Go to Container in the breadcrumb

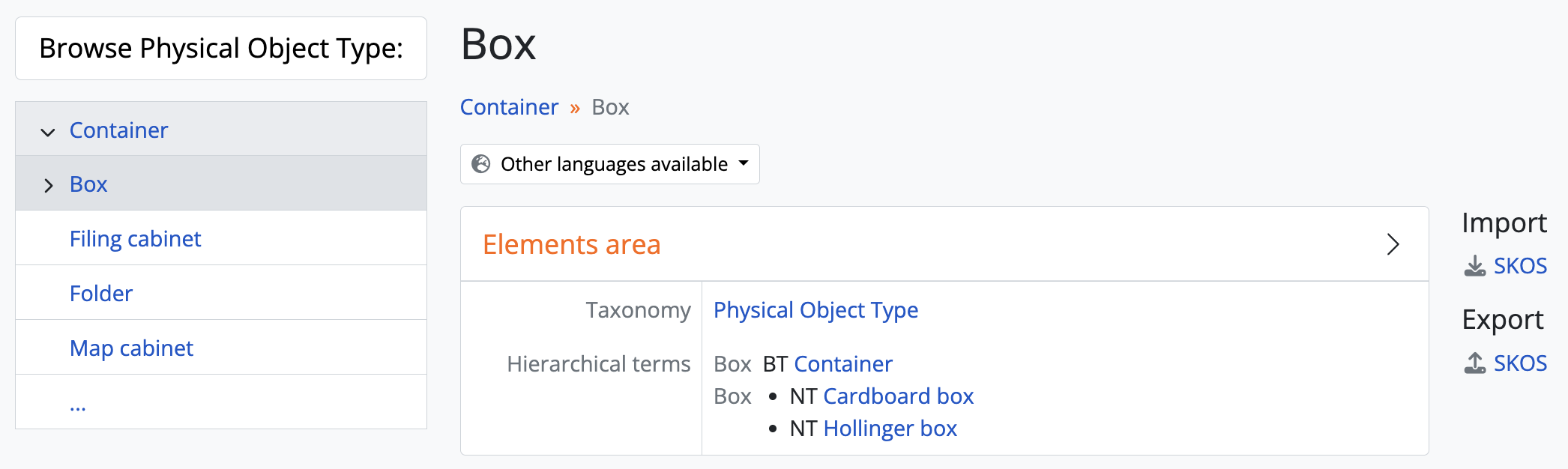pos(509,107)
